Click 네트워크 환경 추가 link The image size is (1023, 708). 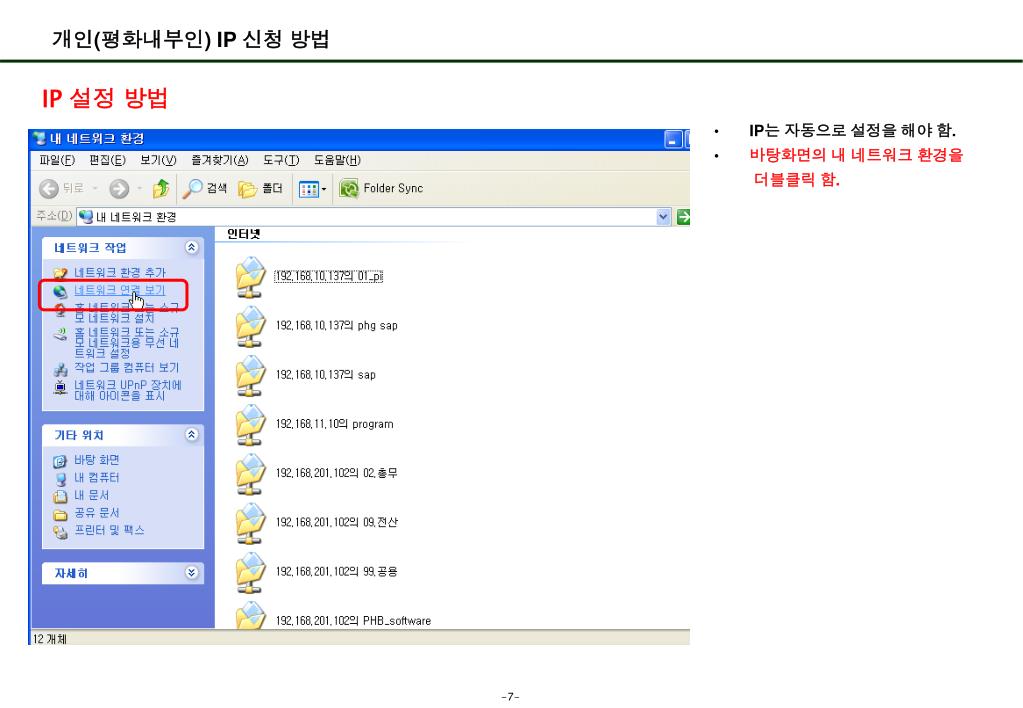[120, 272]
